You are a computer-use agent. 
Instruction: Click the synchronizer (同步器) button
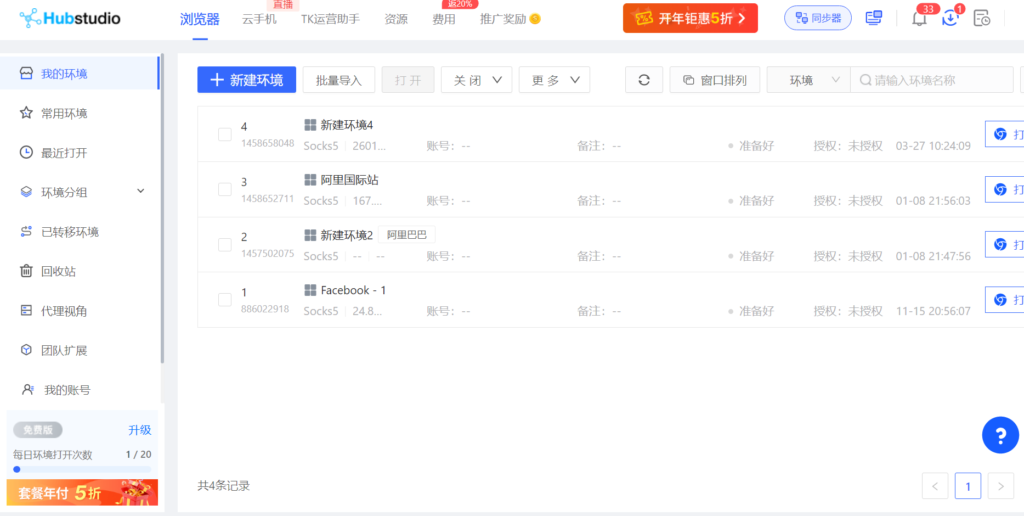817,18
